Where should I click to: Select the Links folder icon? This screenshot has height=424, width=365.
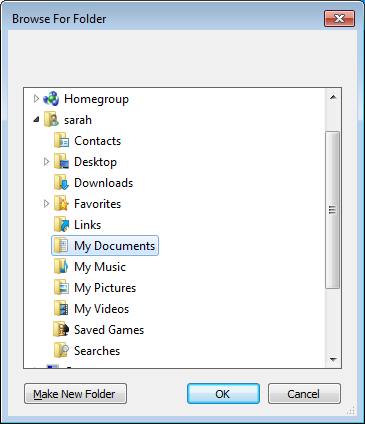(x=61, y=225)
